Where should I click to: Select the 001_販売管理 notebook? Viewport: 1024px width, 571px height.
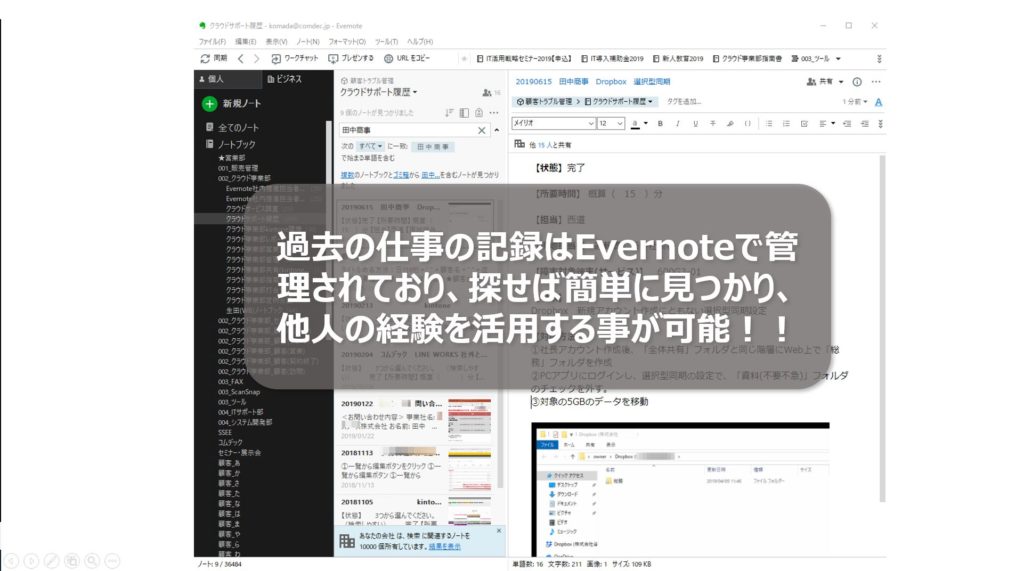pos(238,168)
